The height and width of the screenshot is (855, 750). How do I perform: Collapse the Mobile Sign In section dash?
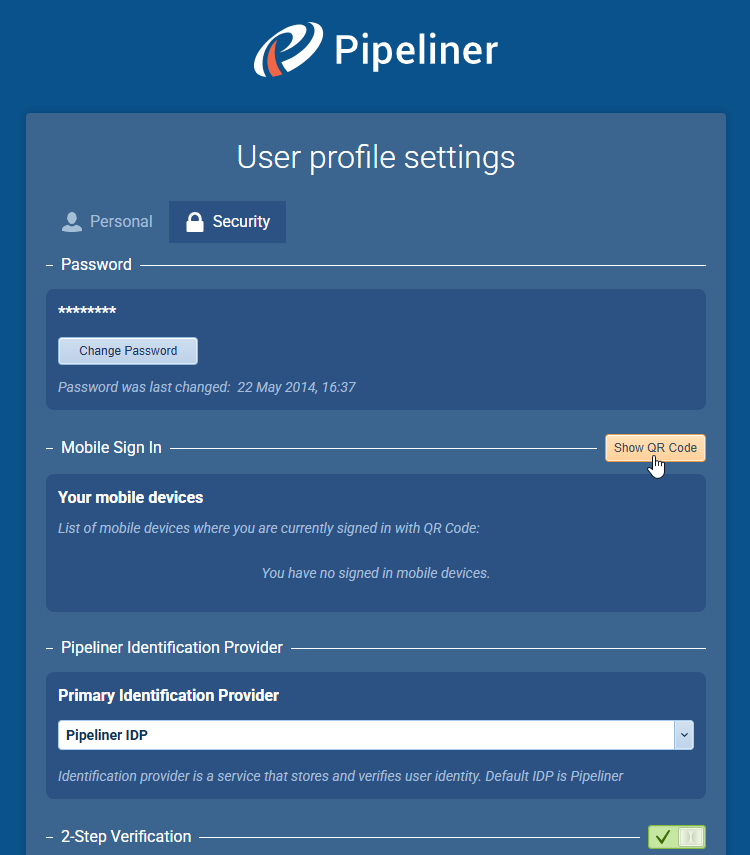click(x=50, y=448)
